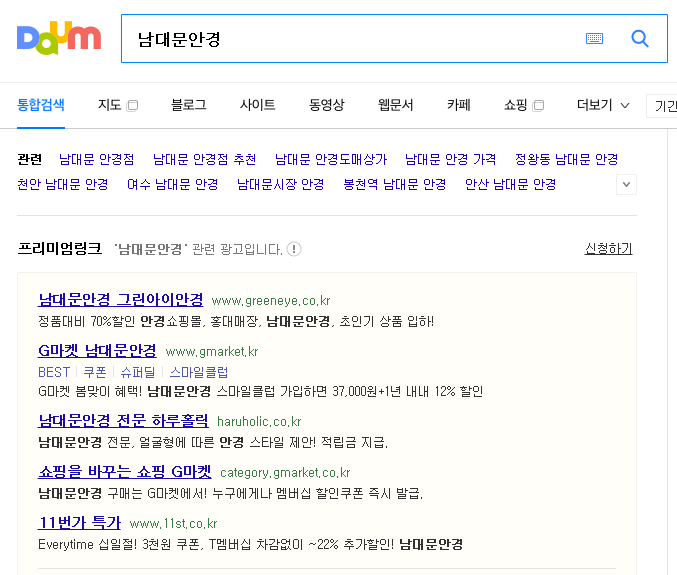The width and height of the screenshot is (677, 575).
Task: Open the 쇼핑을 바꾸는 쇼핑 G마켓 link
Action: (125, 471)
